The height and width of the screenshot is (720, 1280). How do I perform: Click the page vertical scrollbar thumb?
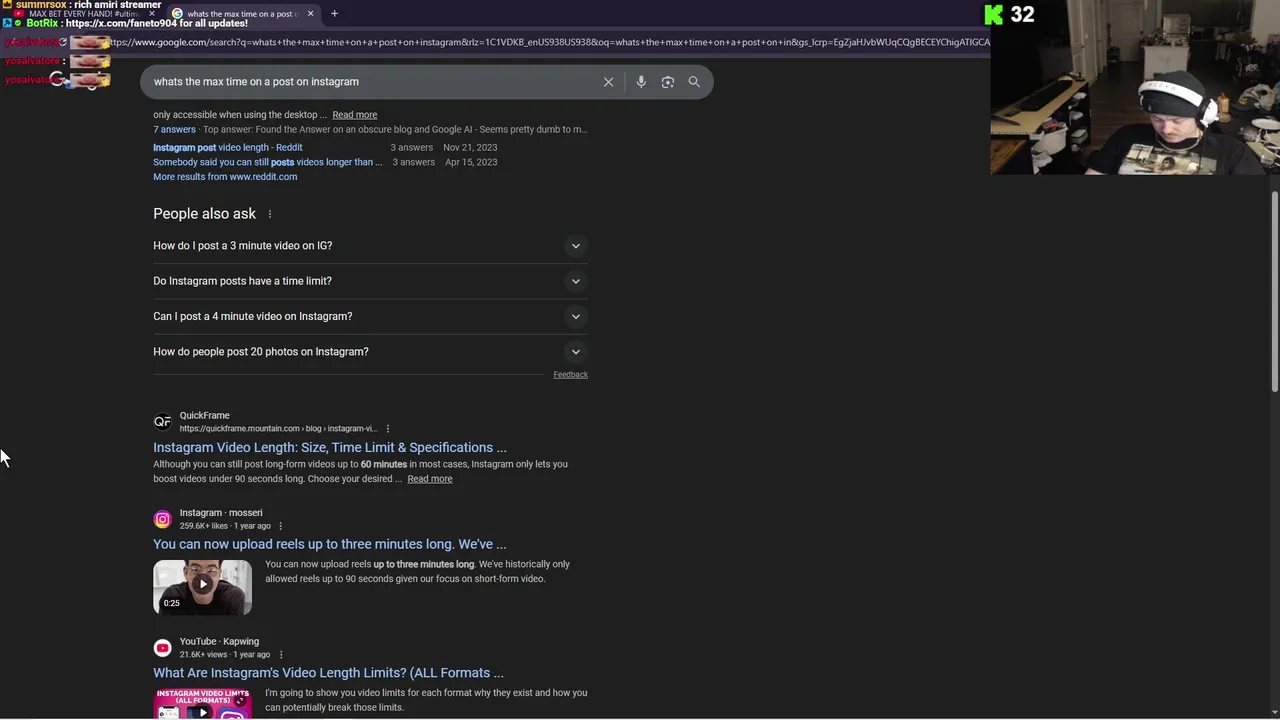tap(1274, 290)
